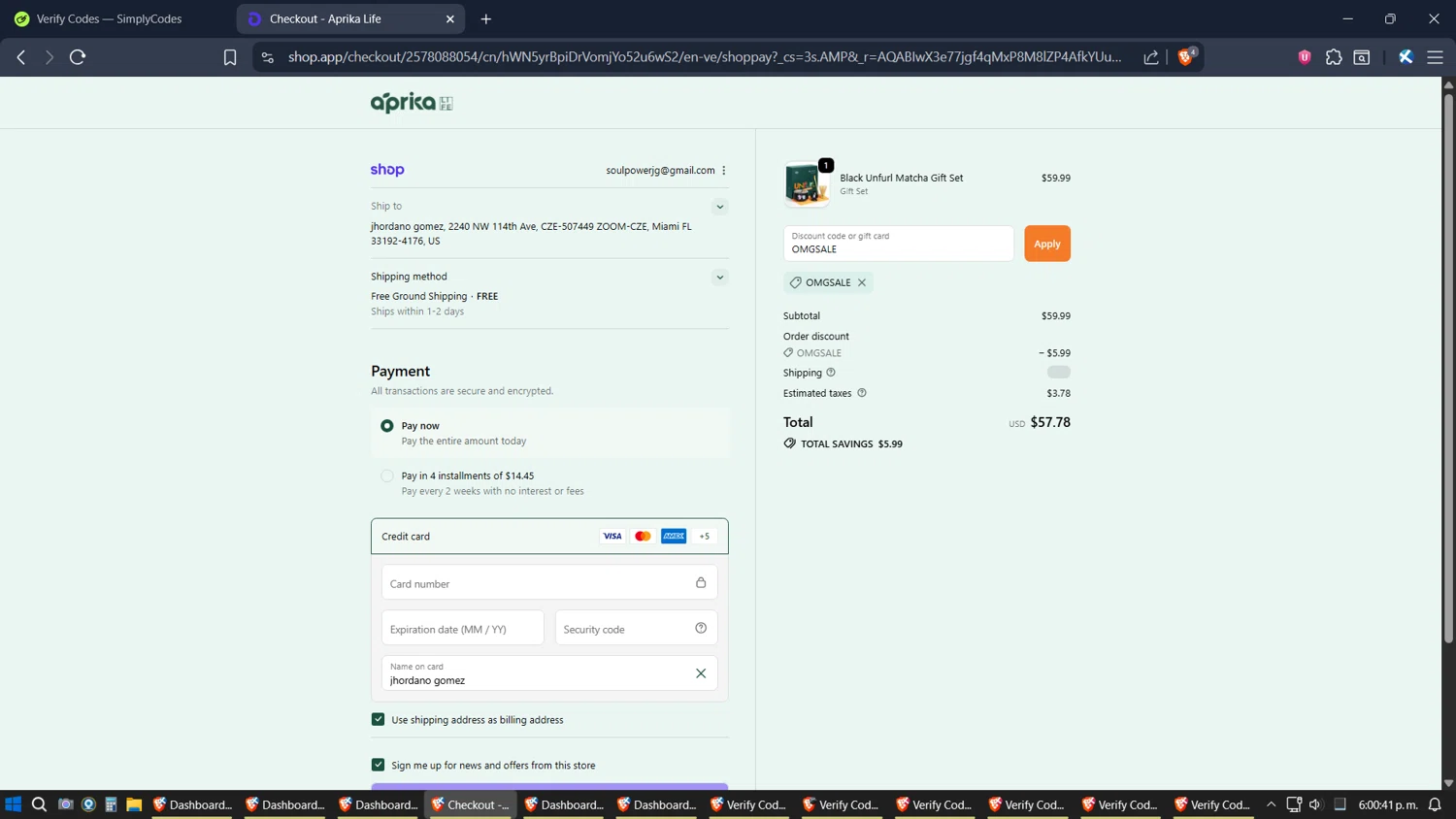View site information icon in address bar
The image size is (1456, 819).
pos(268,57)
